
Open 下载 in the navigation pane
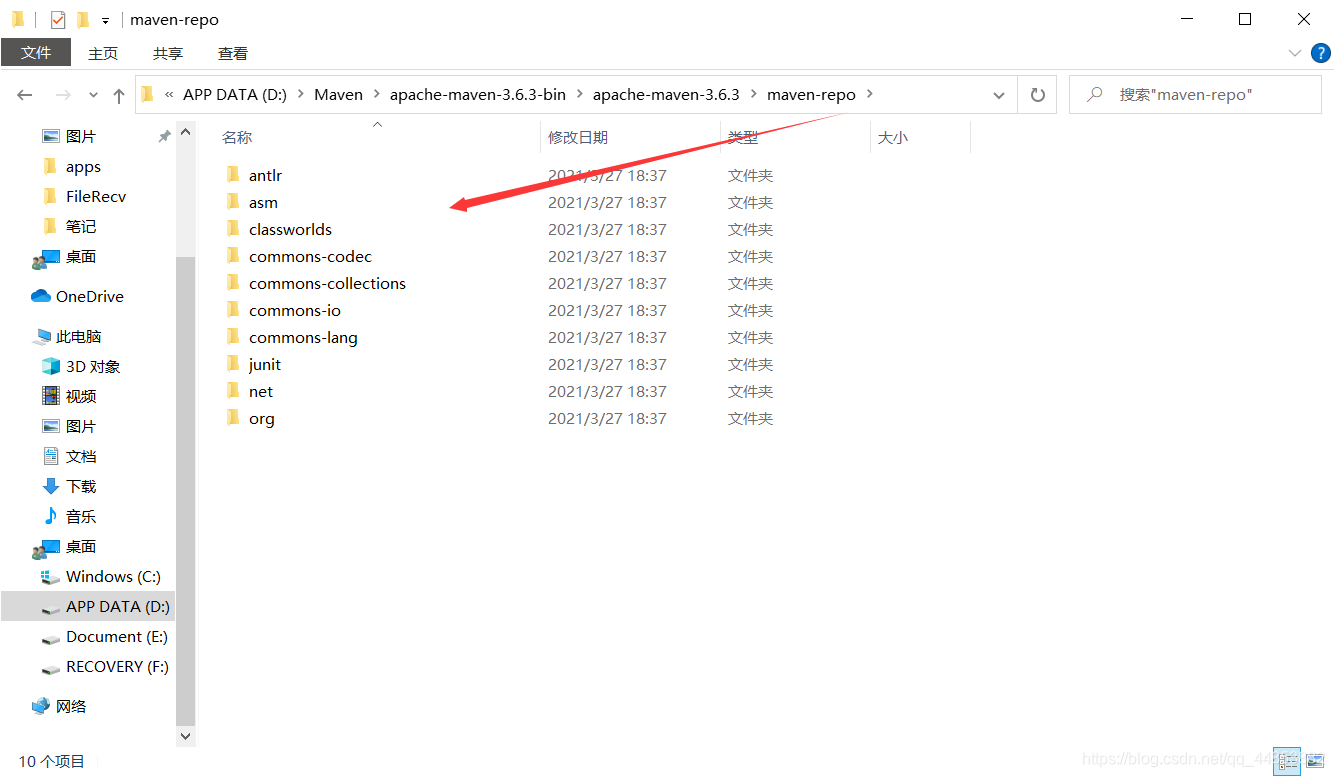click(x=81, y=486)
